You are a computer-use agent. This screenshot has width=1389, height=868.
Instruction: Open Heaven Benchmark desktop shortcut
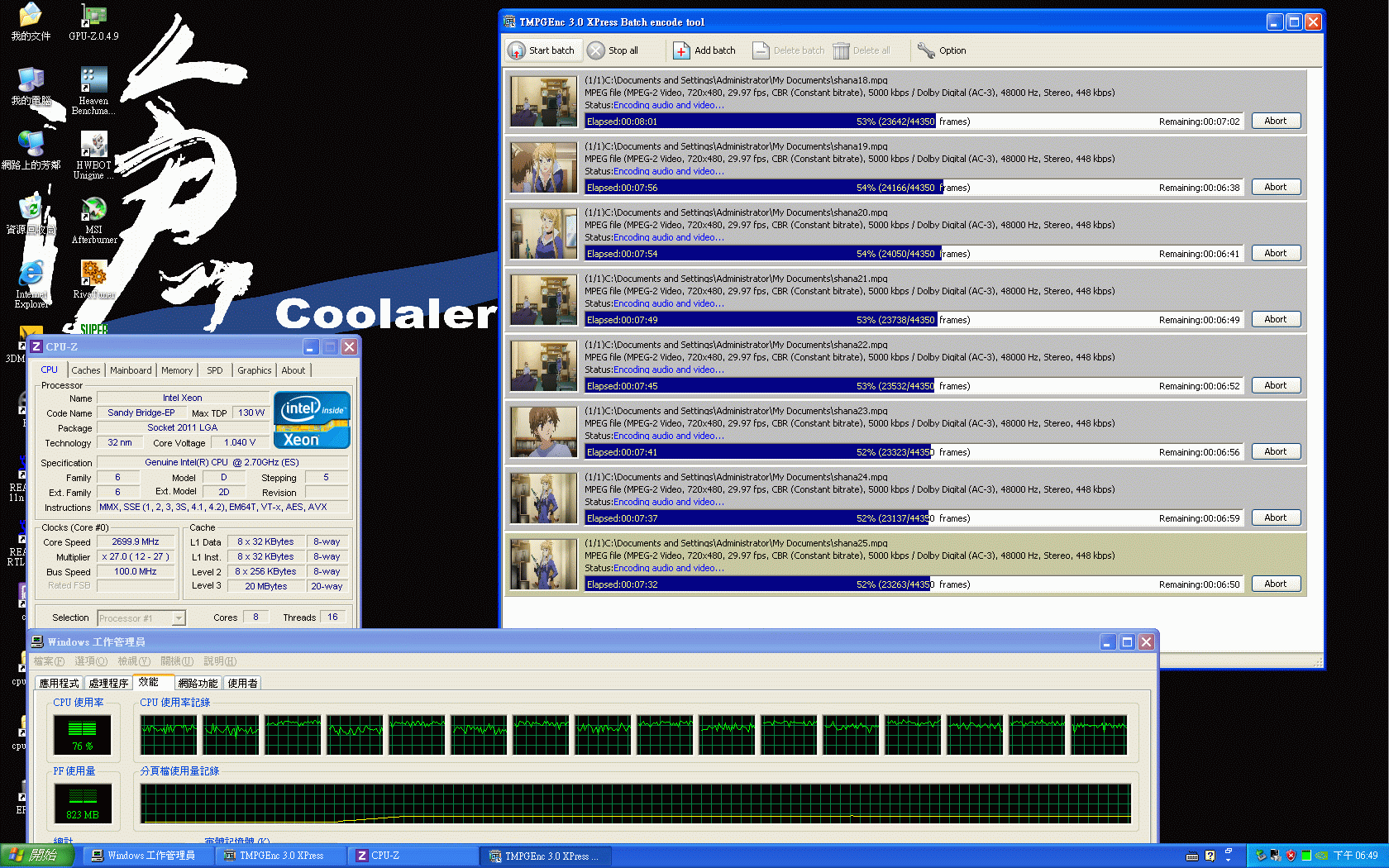(x=93, y=91)
